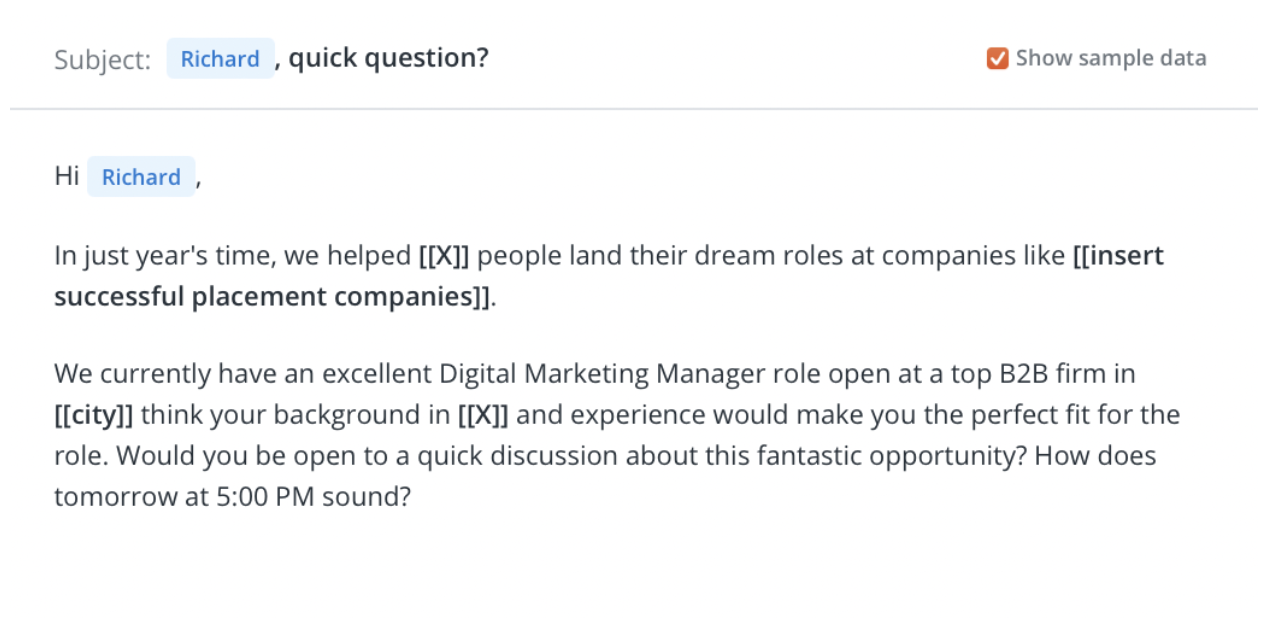The height and width of the screenshot is (618, 1284).
Task: Select the Richard merge tag in the subject line
Action: pos(219,58)
